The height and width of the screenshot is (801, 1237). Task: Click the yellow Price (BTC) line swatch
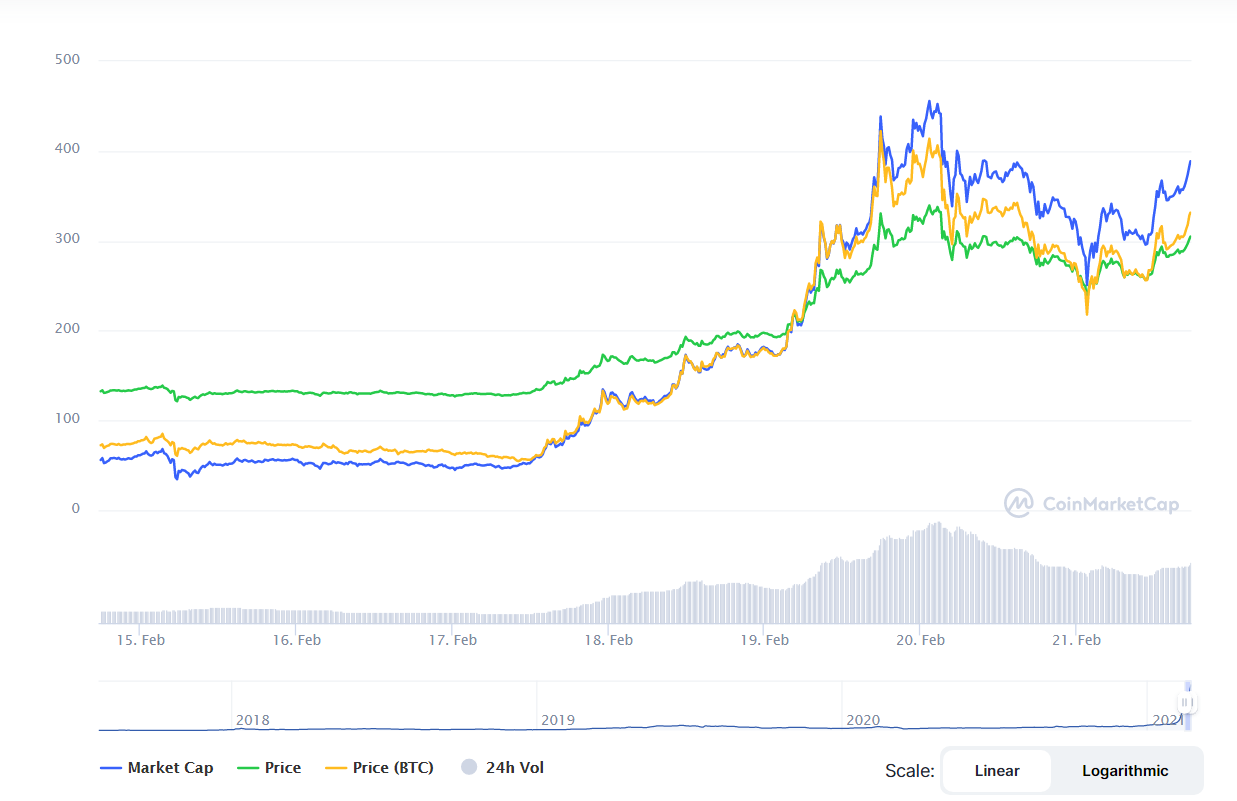pos(335,768)
